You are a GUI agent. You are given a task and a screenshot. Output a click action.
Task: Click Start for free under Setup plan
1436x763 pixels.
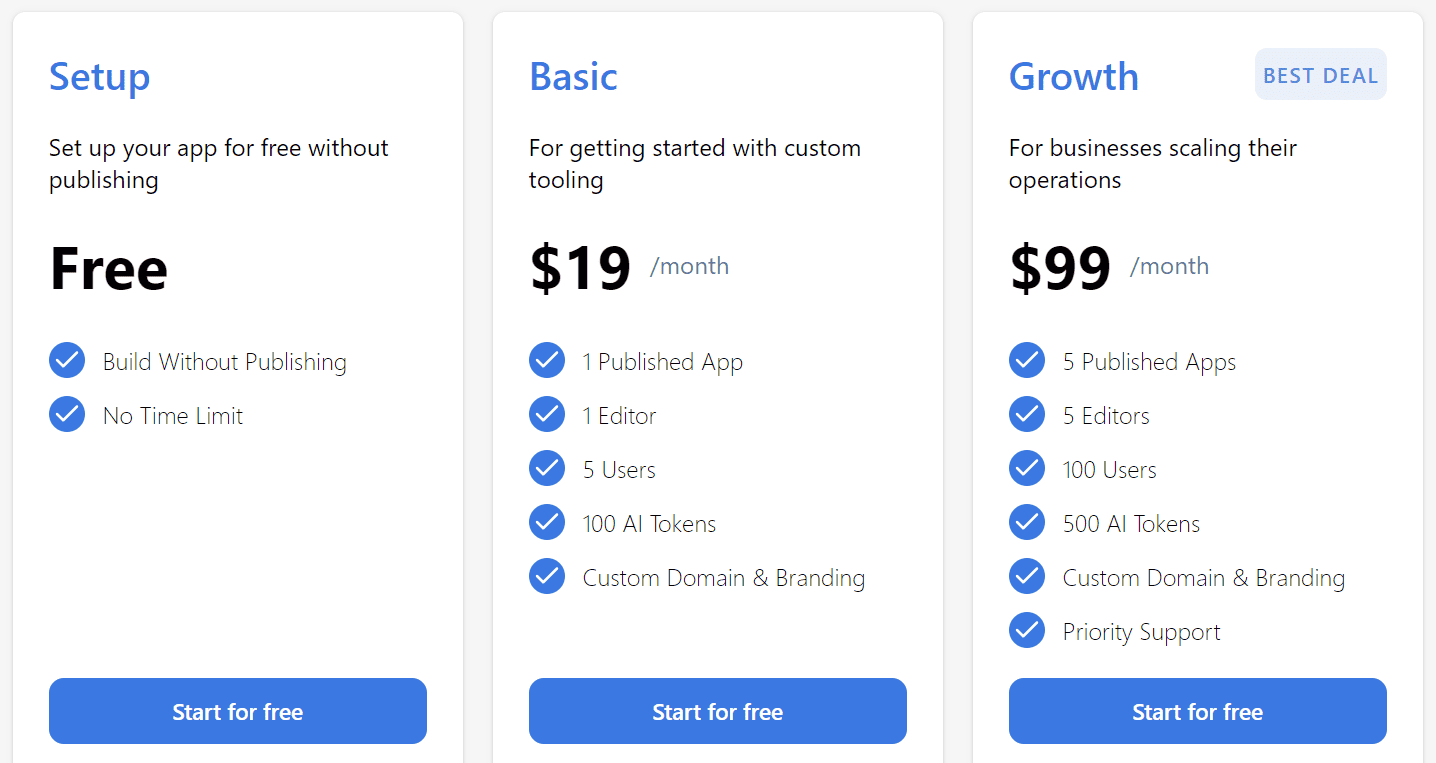coord(237,711)
